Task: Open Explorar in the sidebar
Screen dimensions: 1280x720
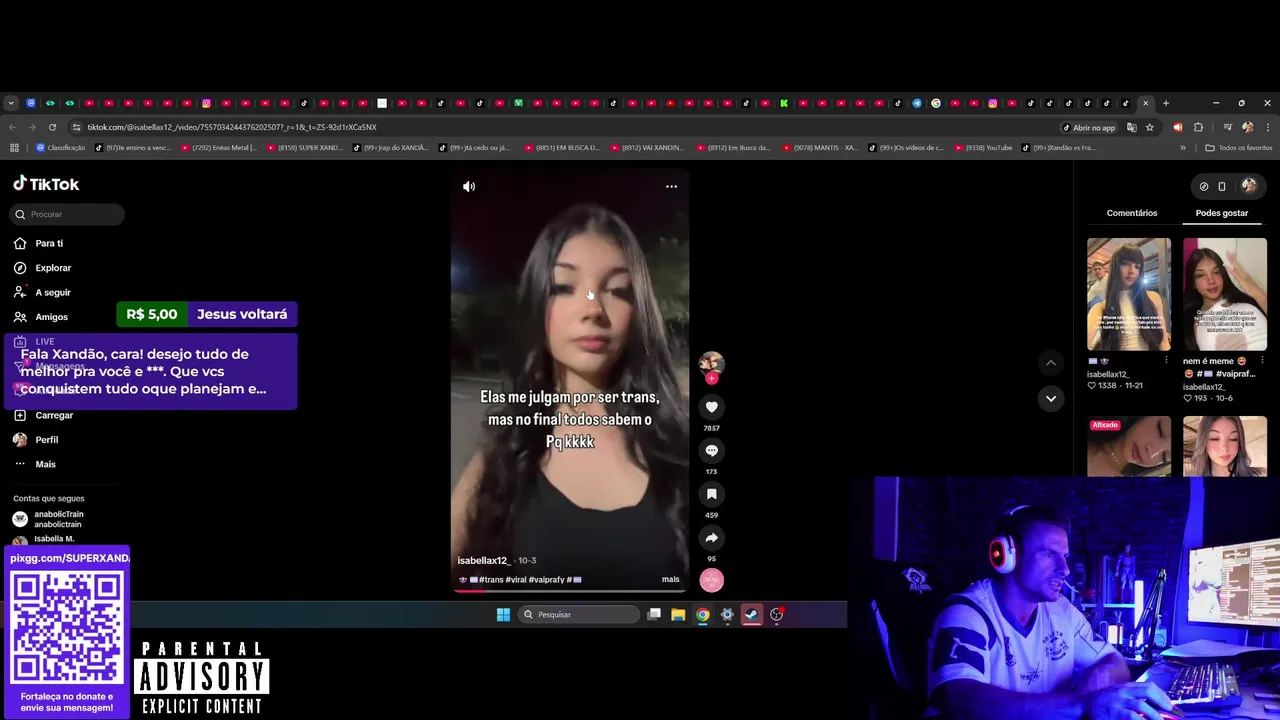Action: tap(53, 268)
